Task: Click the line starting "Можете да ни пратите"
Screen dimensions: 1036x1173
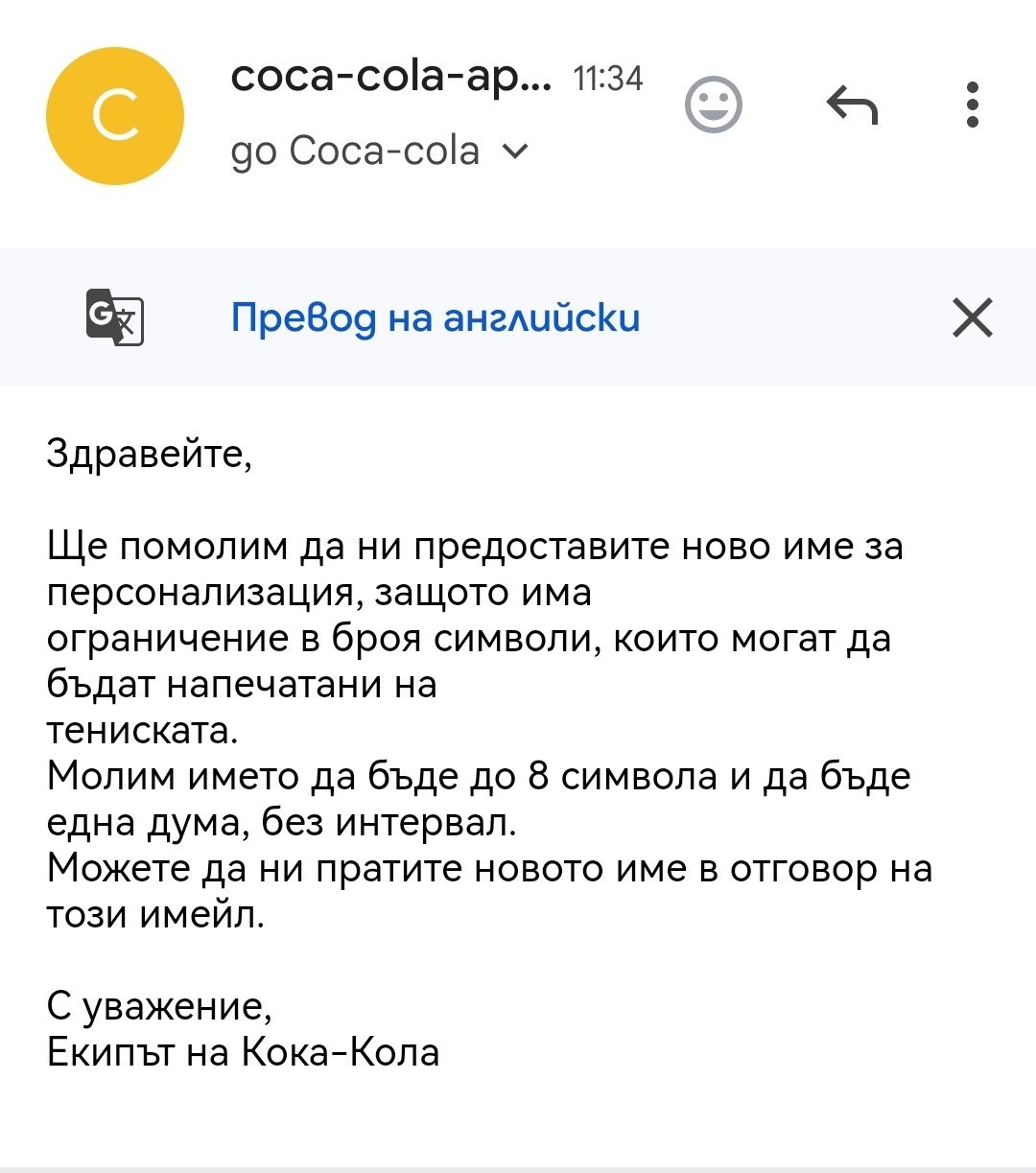Action: tap(489, 869)
